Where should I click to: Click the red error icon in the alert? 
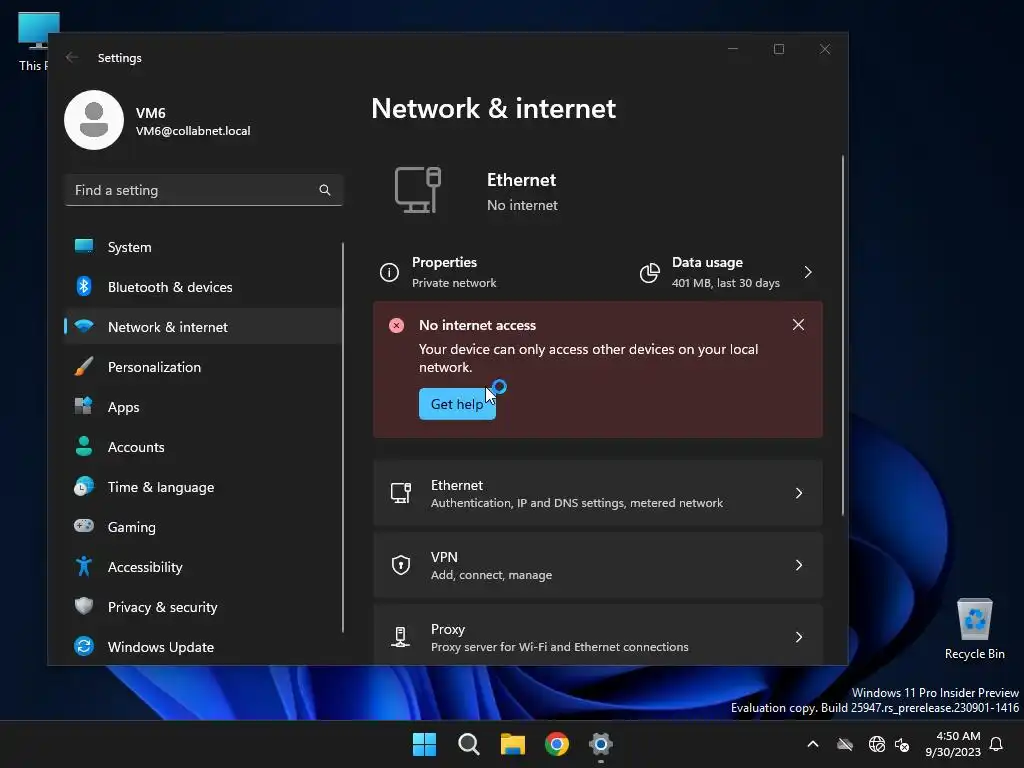396,325
